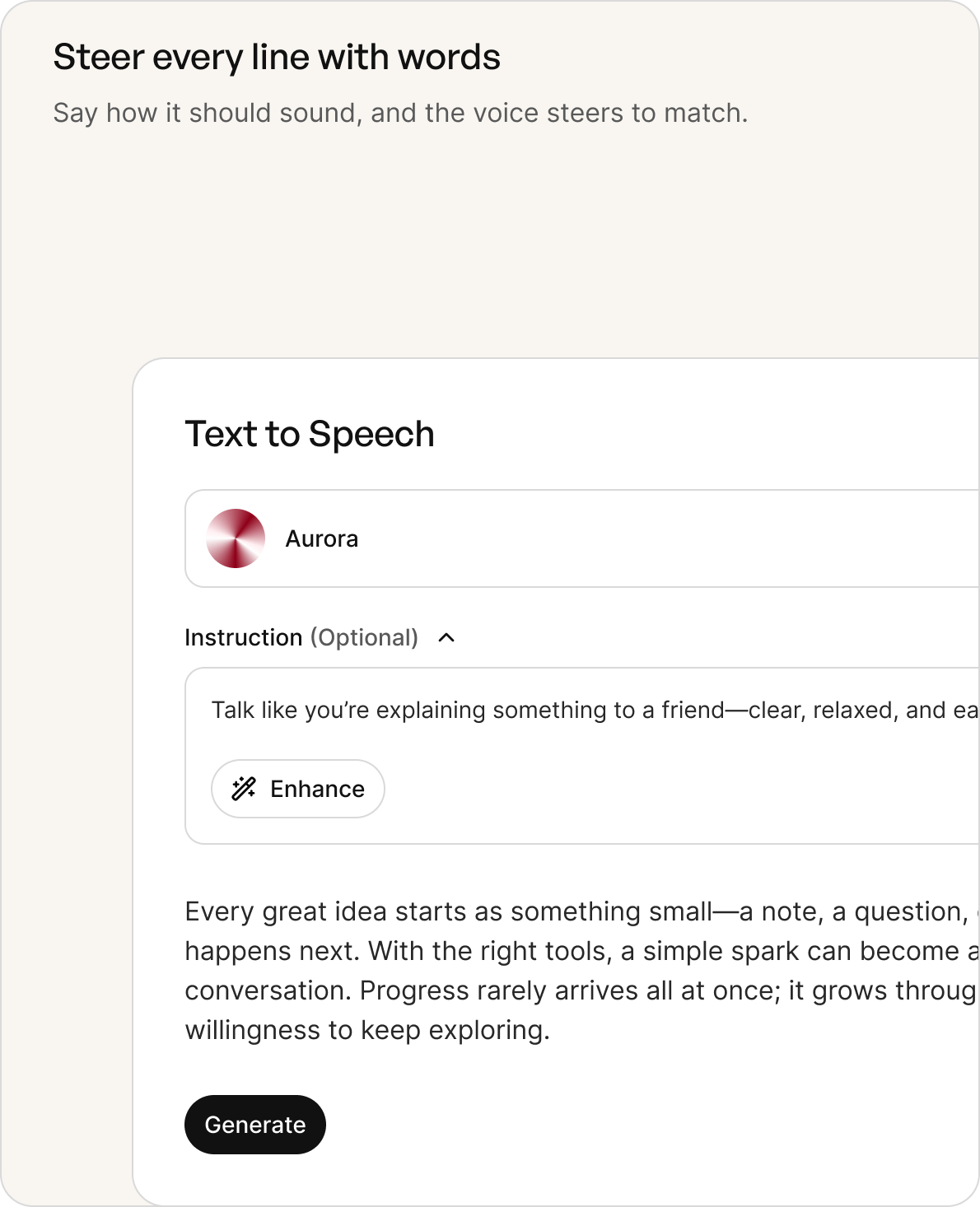Click Aurora's red gradient avatar

(x=236, y=538)
